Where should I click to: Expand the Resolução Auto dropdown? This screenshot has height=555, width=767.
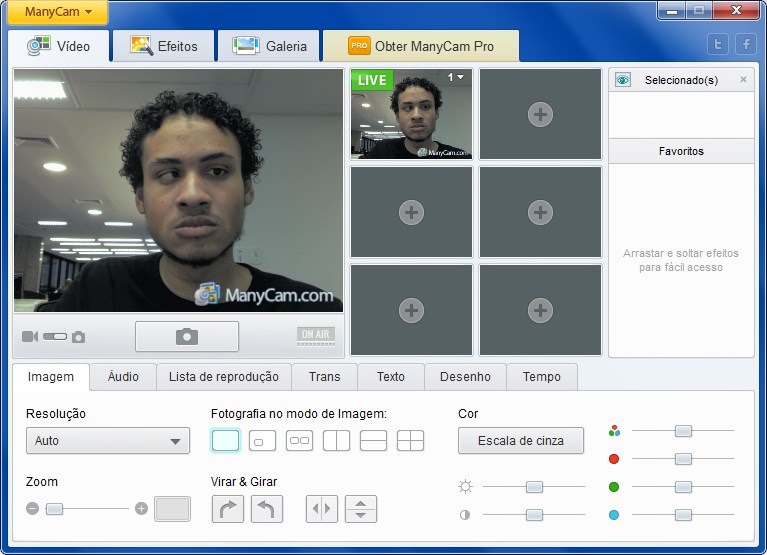108,441
